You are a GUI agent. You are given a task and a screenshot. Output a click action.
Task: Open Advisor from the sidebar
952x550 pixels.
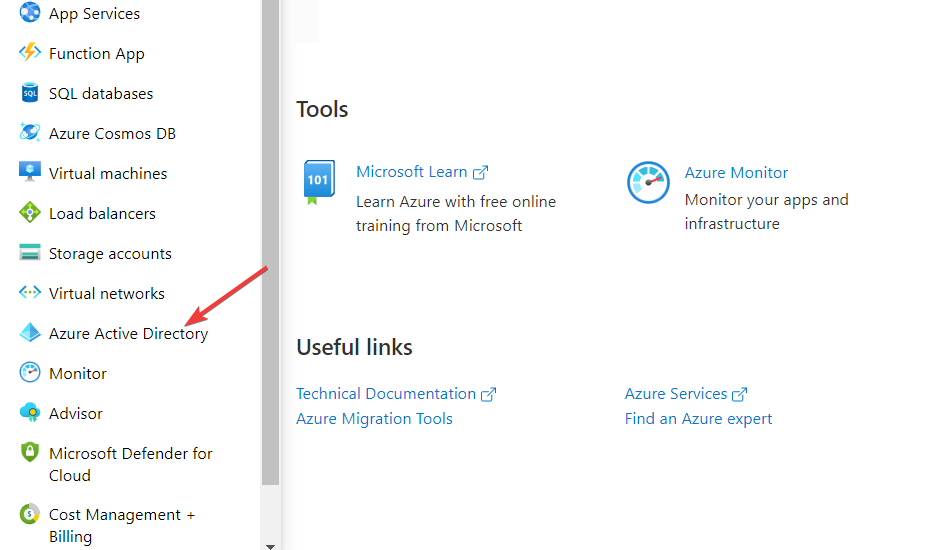(76, 413)
